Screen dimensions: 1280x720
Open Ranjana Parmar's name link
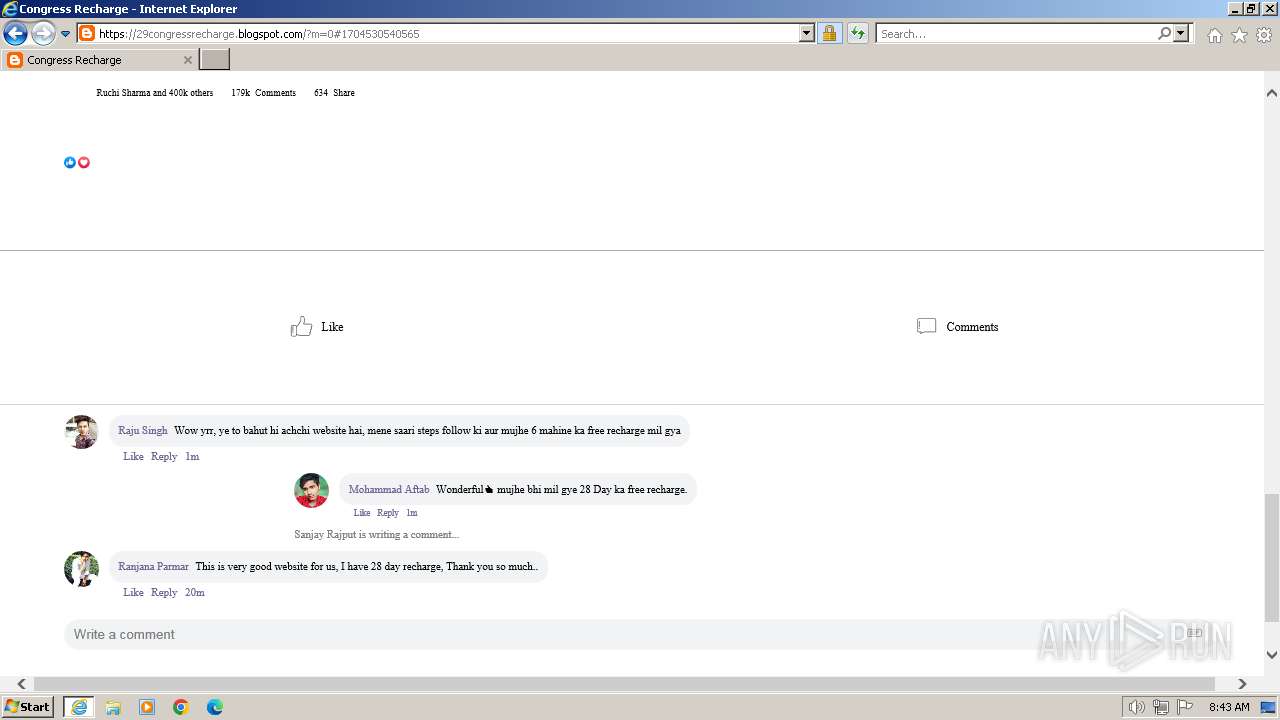[x=153, y=567]
